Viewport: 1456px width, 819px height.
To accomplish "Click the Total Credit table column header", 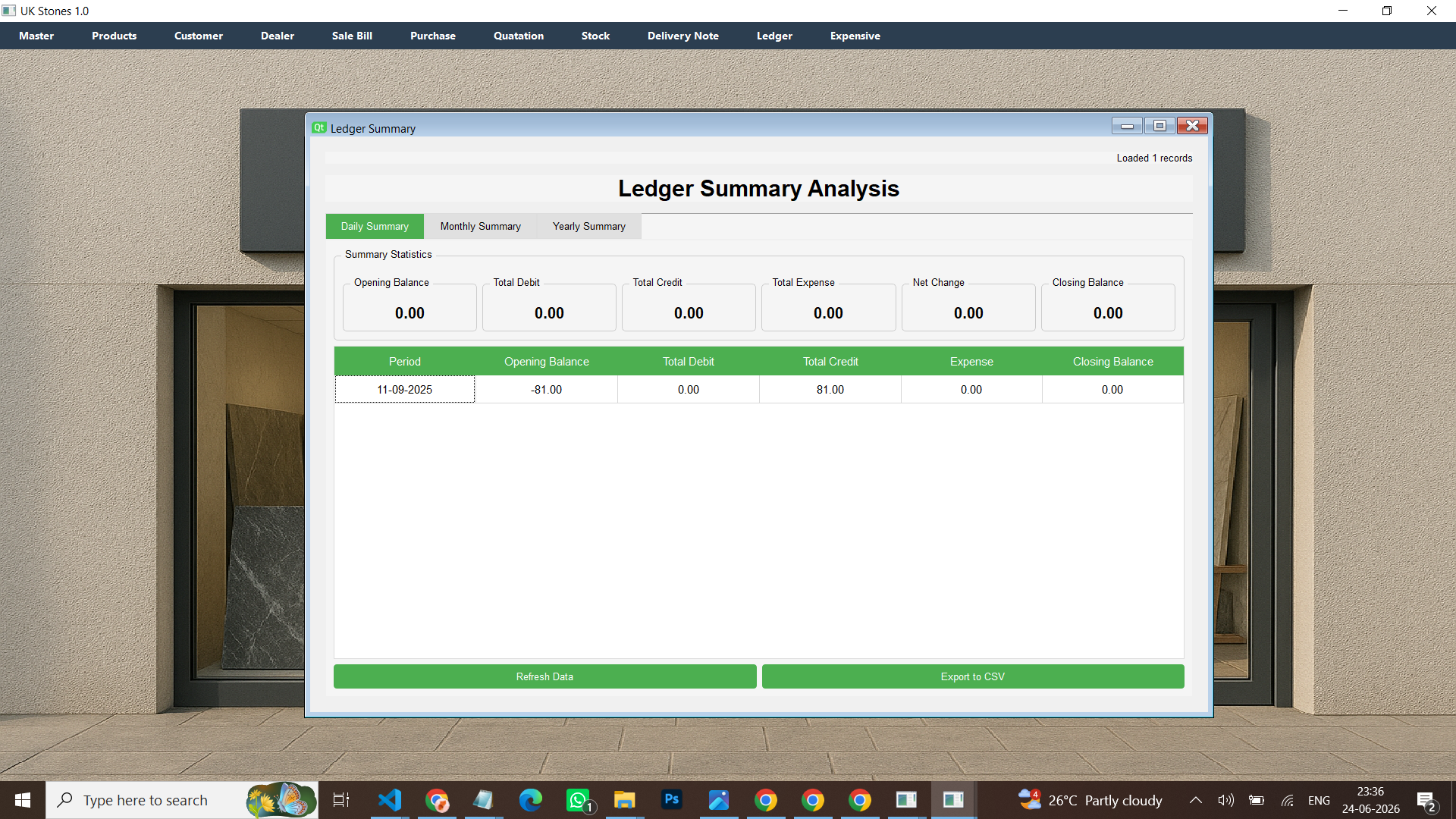I will (830, 362).
